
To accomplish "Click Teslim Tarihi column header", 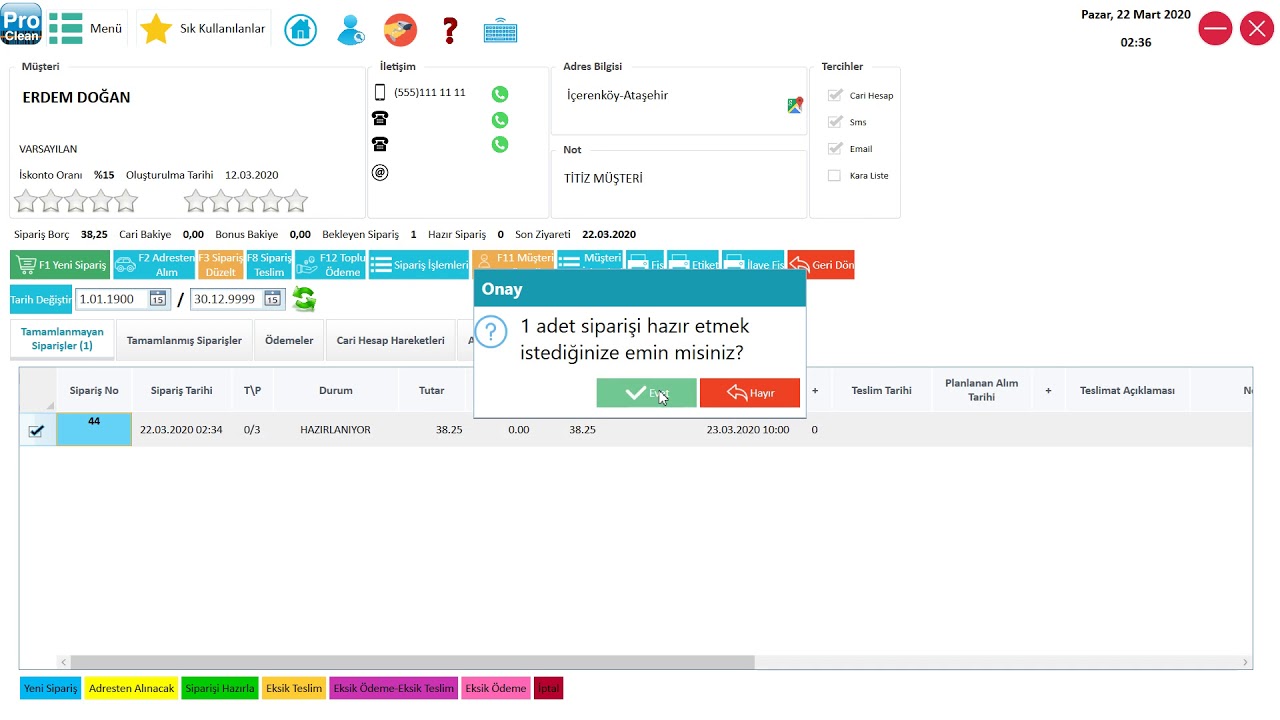I will click(x=881, y=390).
